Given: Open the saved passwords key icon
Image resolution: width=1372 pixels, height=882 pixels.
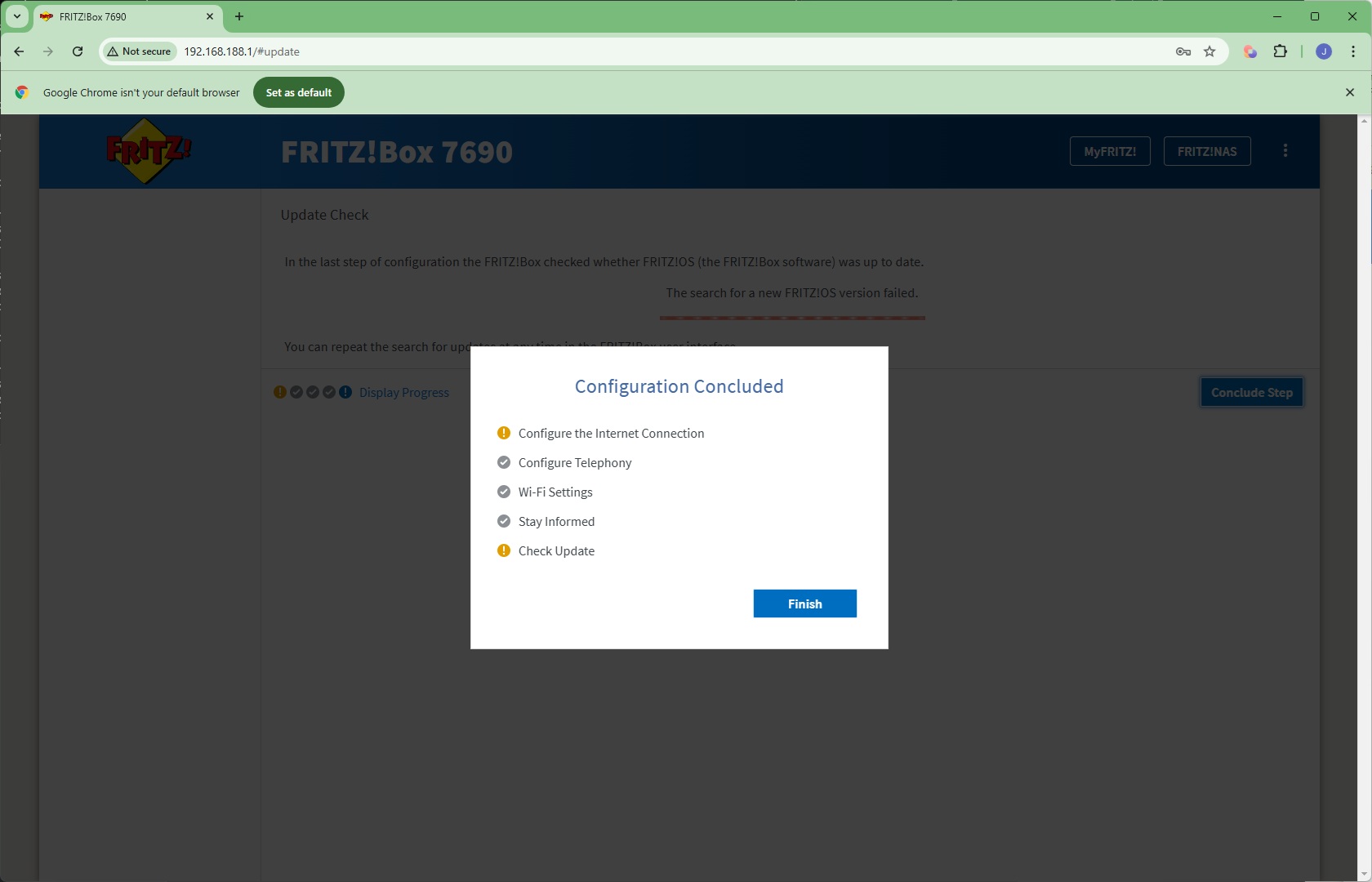Looking at the screenshot, I should coord(1183,51).
